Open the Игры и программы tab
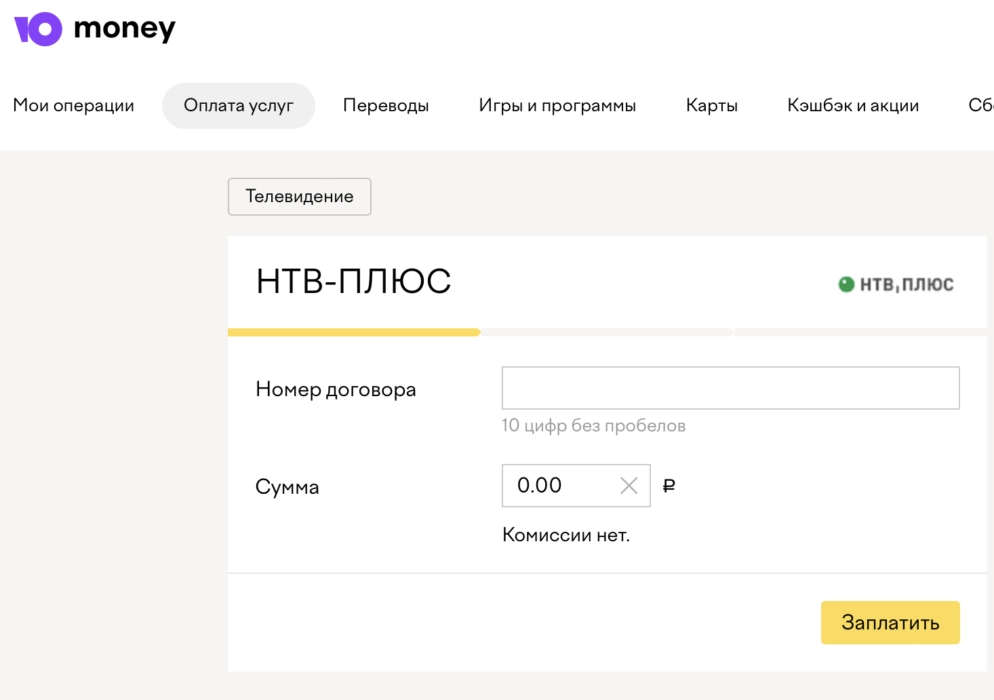This screenshot has width=994, height=700. pos(557,106)
